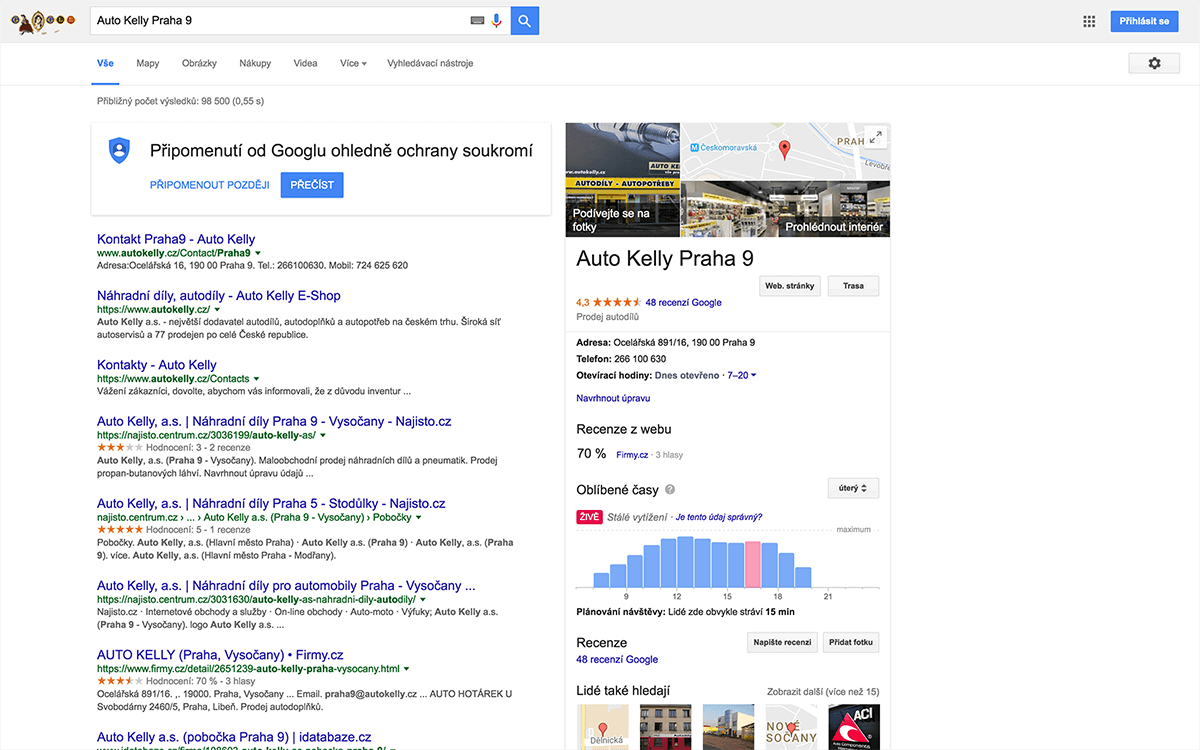This screenshot has width=1200, height=750.
Task: Select the Vše tab
Action: [105, 63]
